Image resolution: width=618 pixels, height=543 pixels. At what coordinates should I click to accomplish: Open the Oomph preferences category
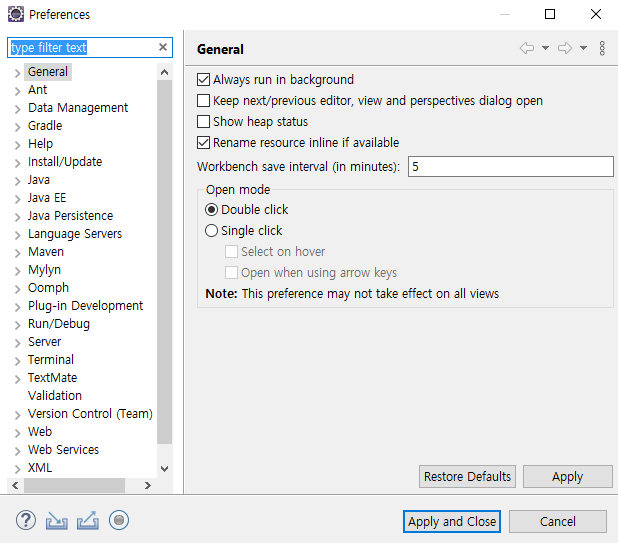pos(48,288)
